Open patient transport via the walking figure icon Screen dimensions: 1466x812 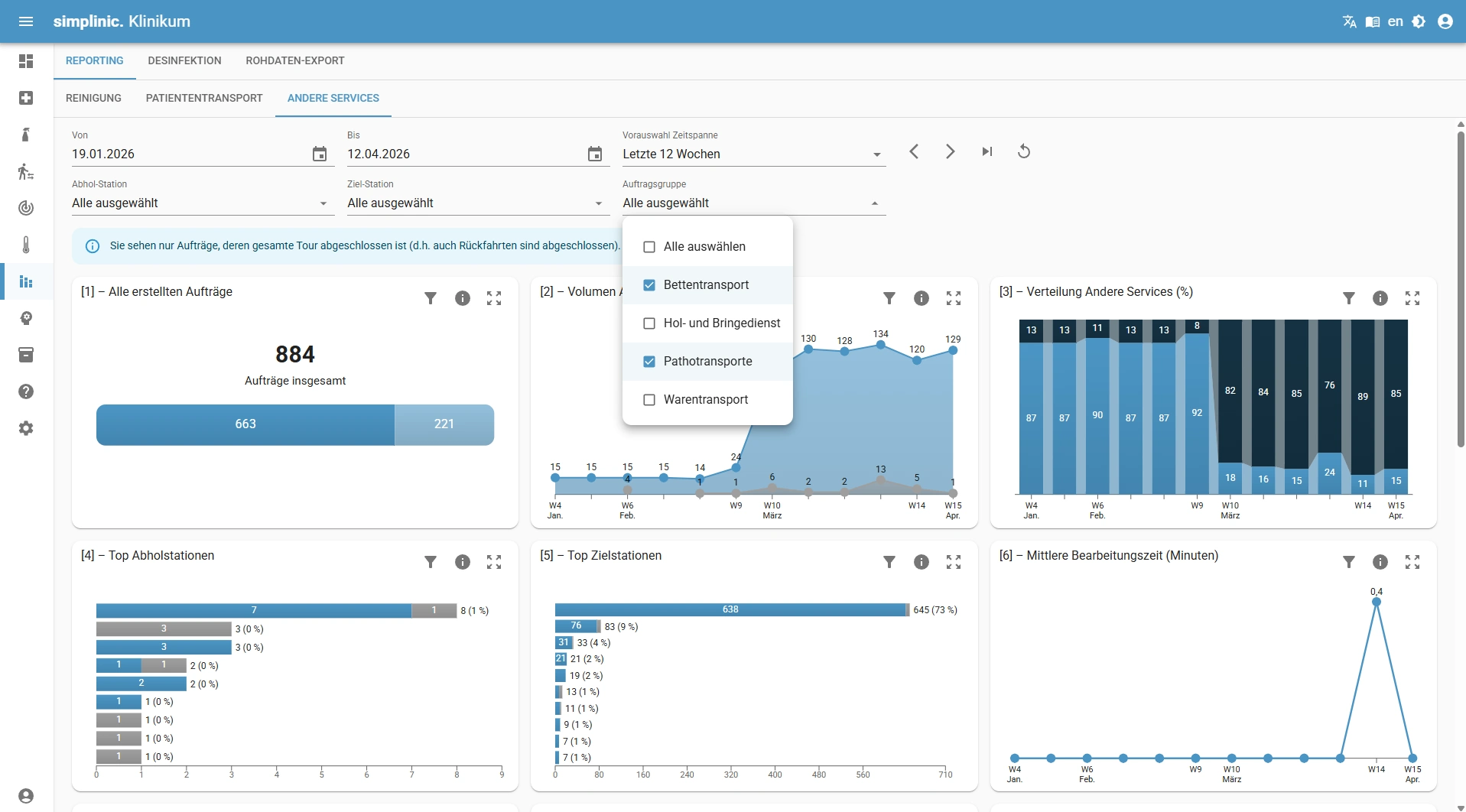click(26, 172)
